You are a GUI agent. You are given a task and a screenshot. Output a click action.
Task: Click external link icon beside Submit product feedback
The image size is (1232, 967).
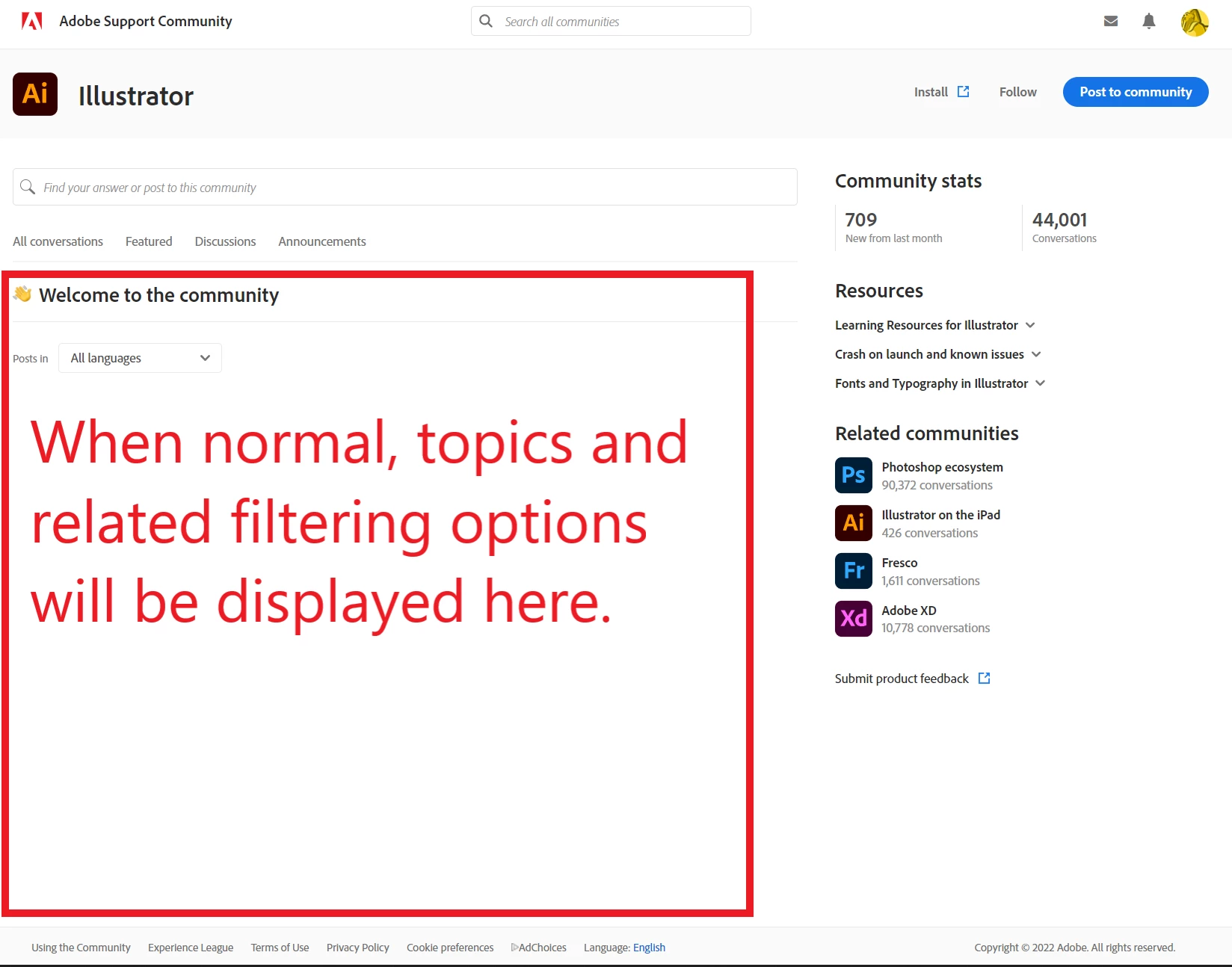(x=985, y=678)
